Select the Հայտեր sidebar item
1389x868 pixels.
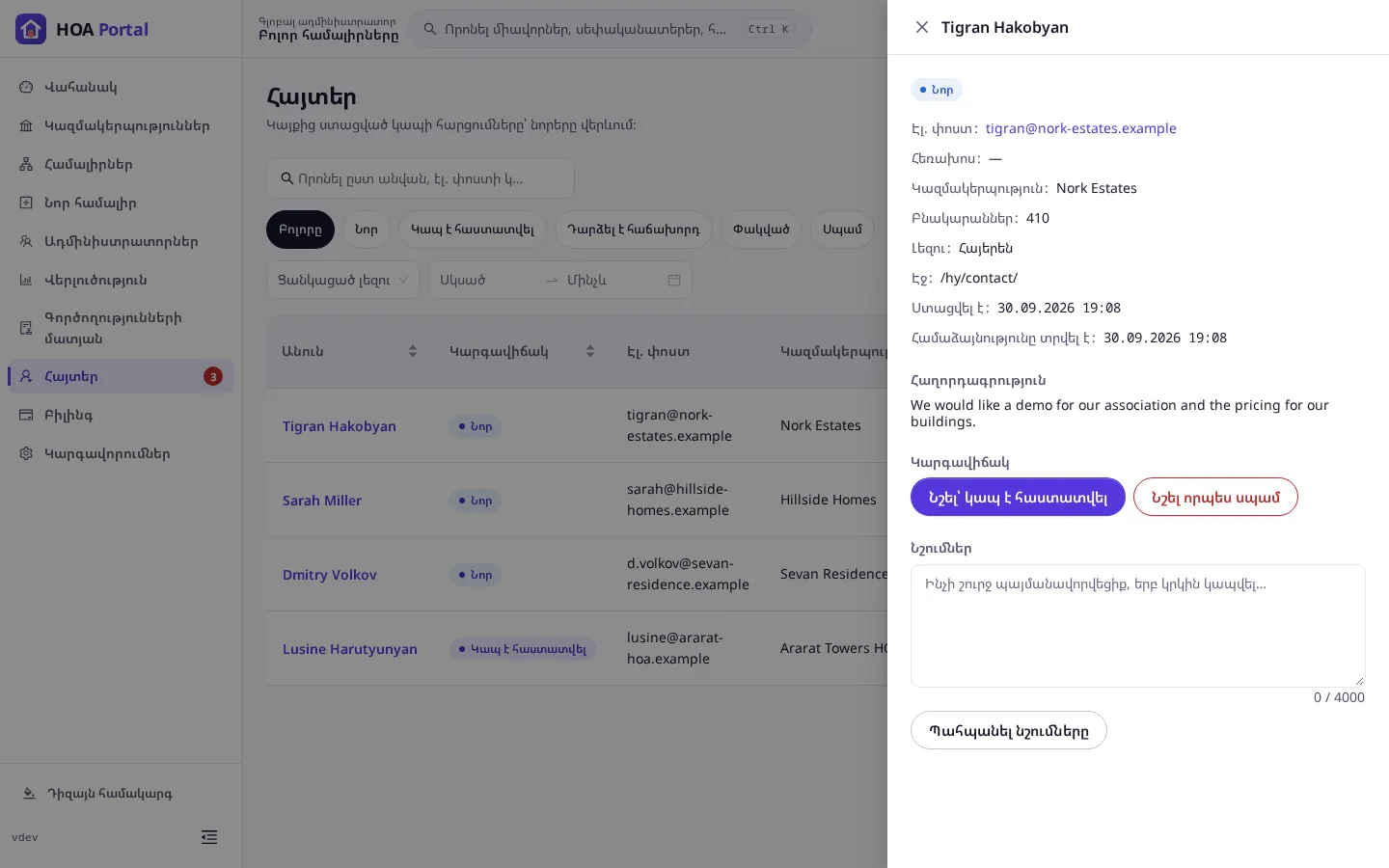pos(121,376)
